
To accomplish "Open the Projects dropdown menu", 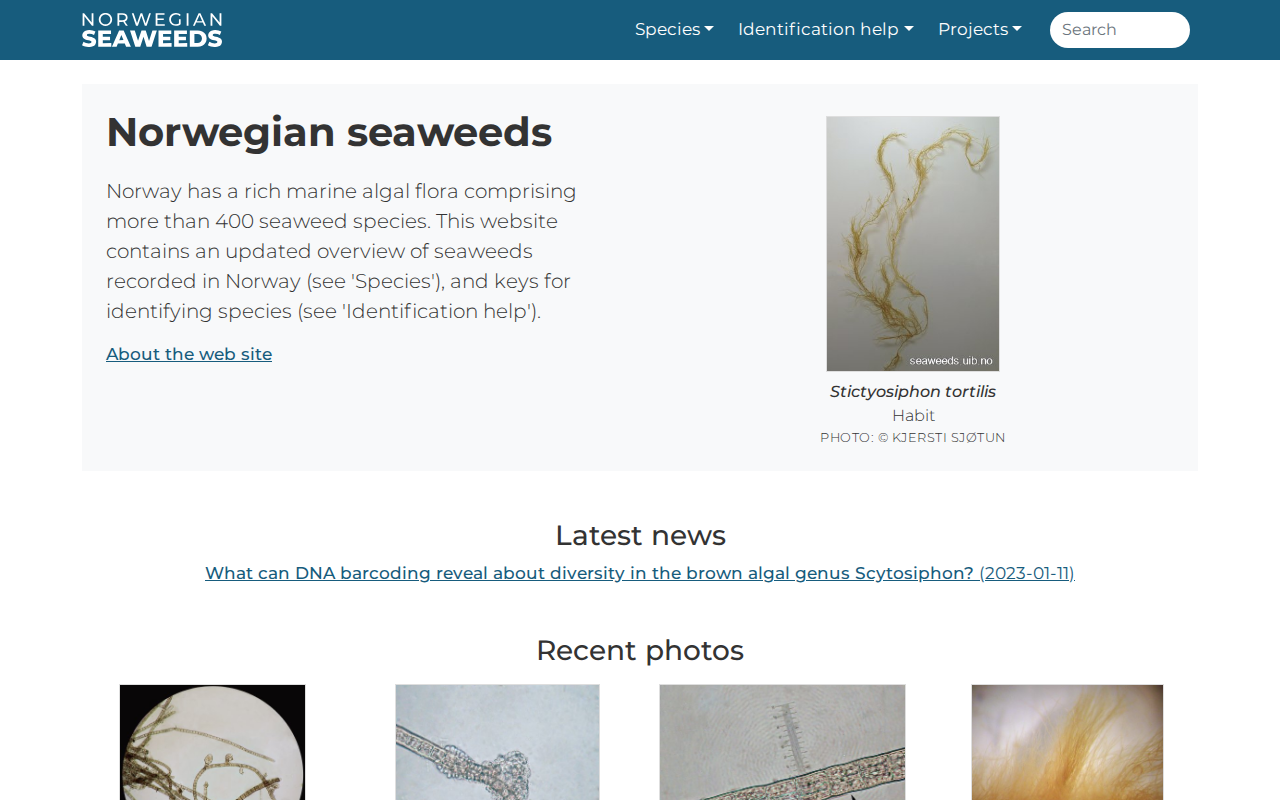I will point(979,29).
